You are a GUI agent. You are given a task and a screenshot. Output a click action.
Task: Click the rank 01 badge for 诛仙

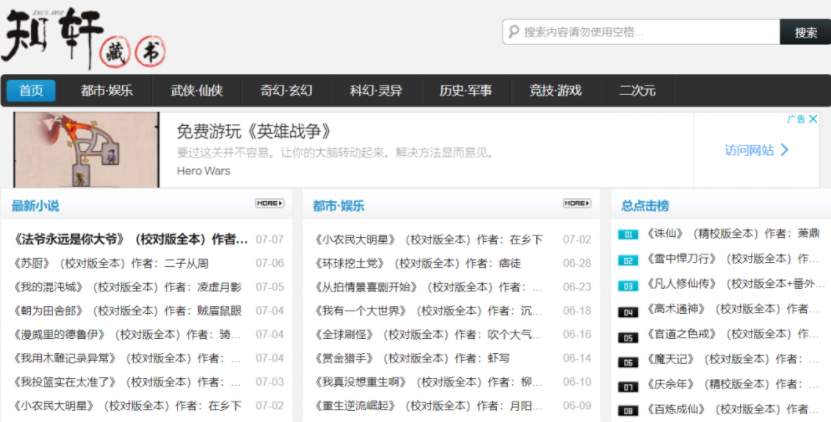[628, 235]
